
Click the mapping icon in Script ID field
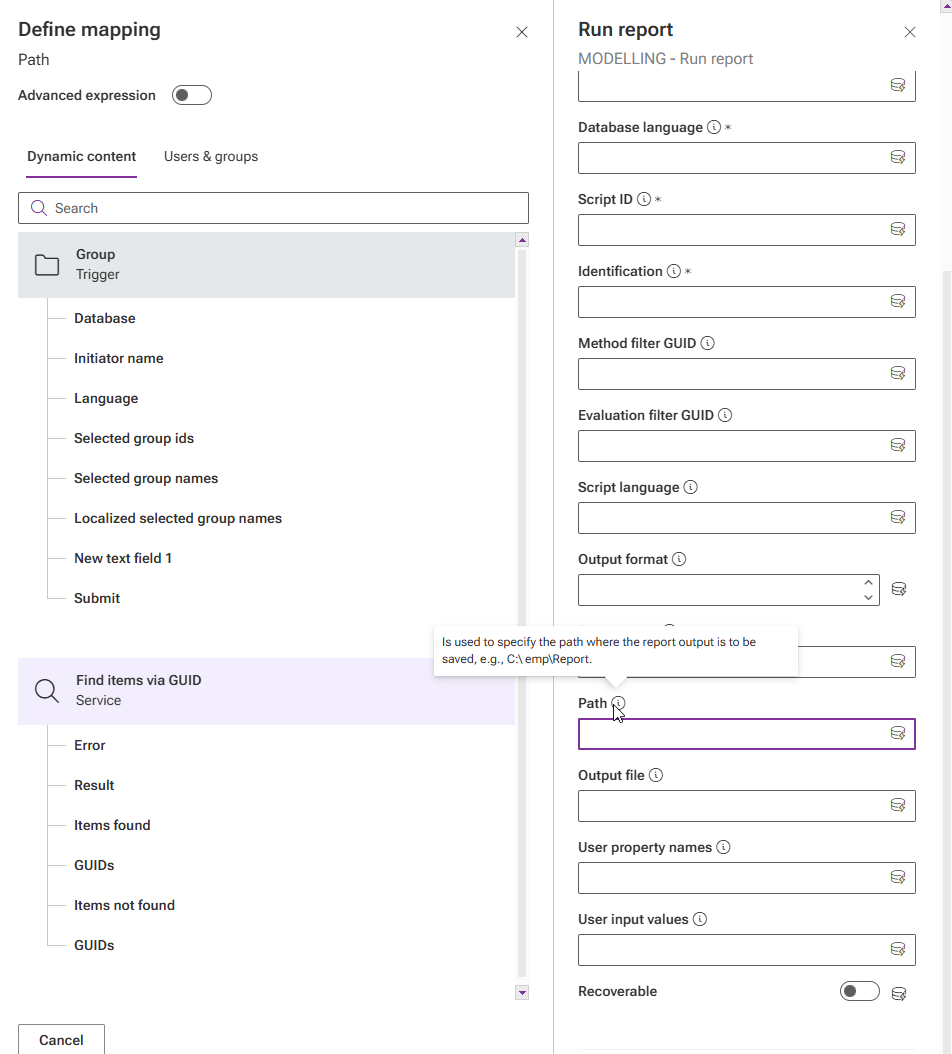(x=897, y=230)
